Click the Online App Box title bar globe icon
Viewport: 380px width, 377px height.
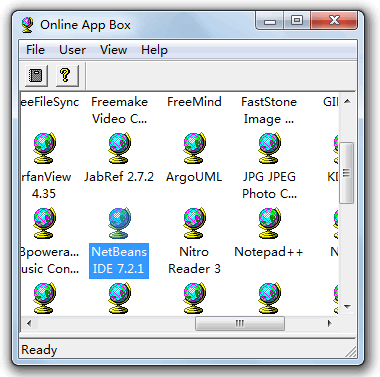click(28, 25)
